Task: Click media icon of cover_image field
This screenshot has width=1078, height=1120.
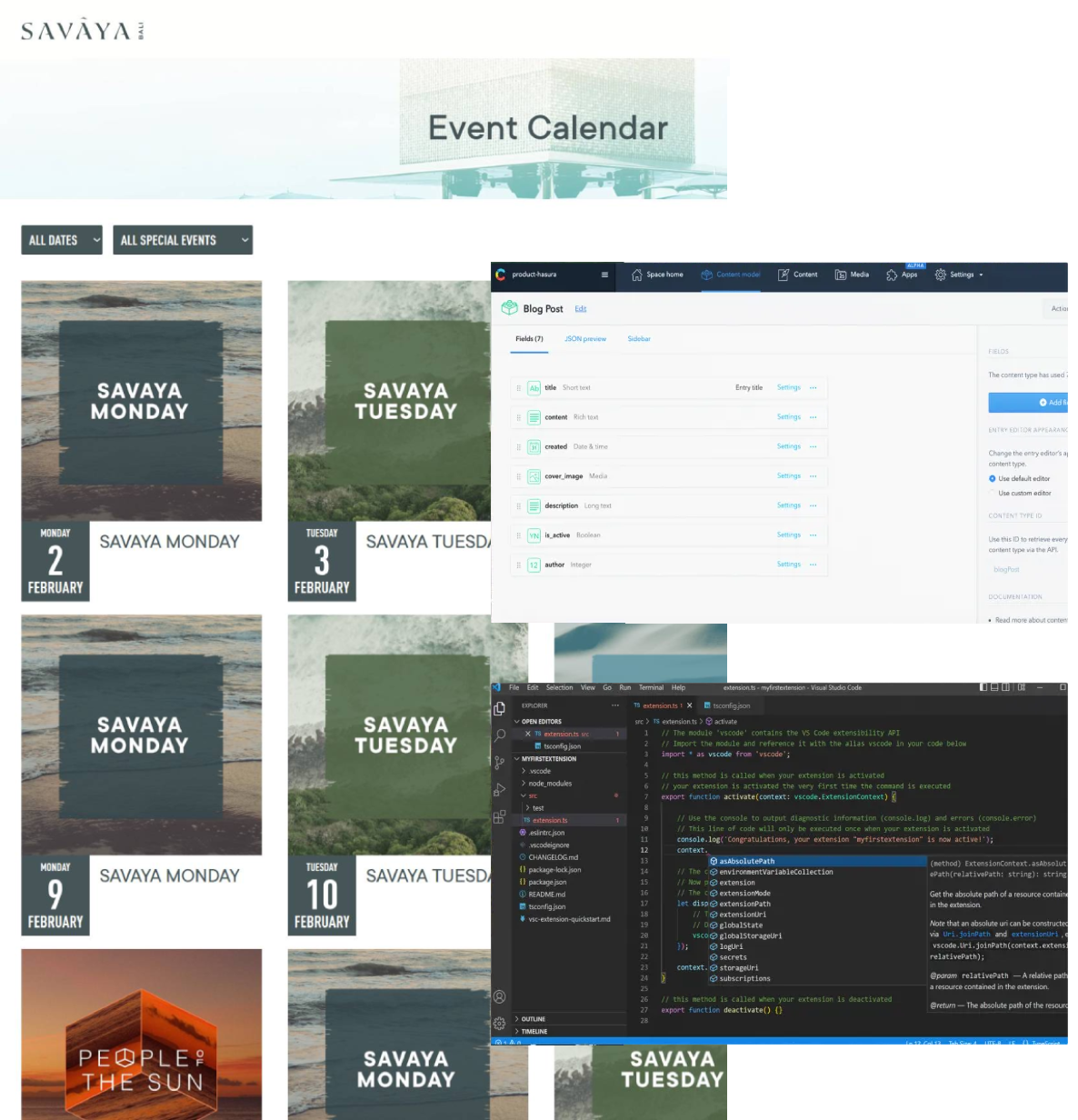Action: pos(534,476)
